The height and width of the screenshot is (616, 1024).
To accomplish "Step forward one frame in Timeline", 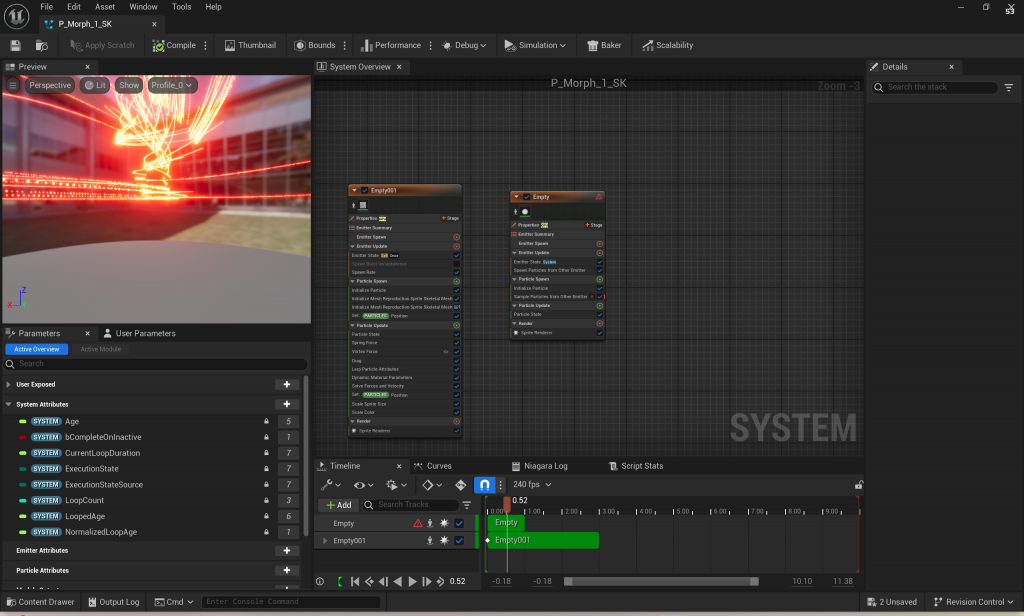I will coord(426,581).
